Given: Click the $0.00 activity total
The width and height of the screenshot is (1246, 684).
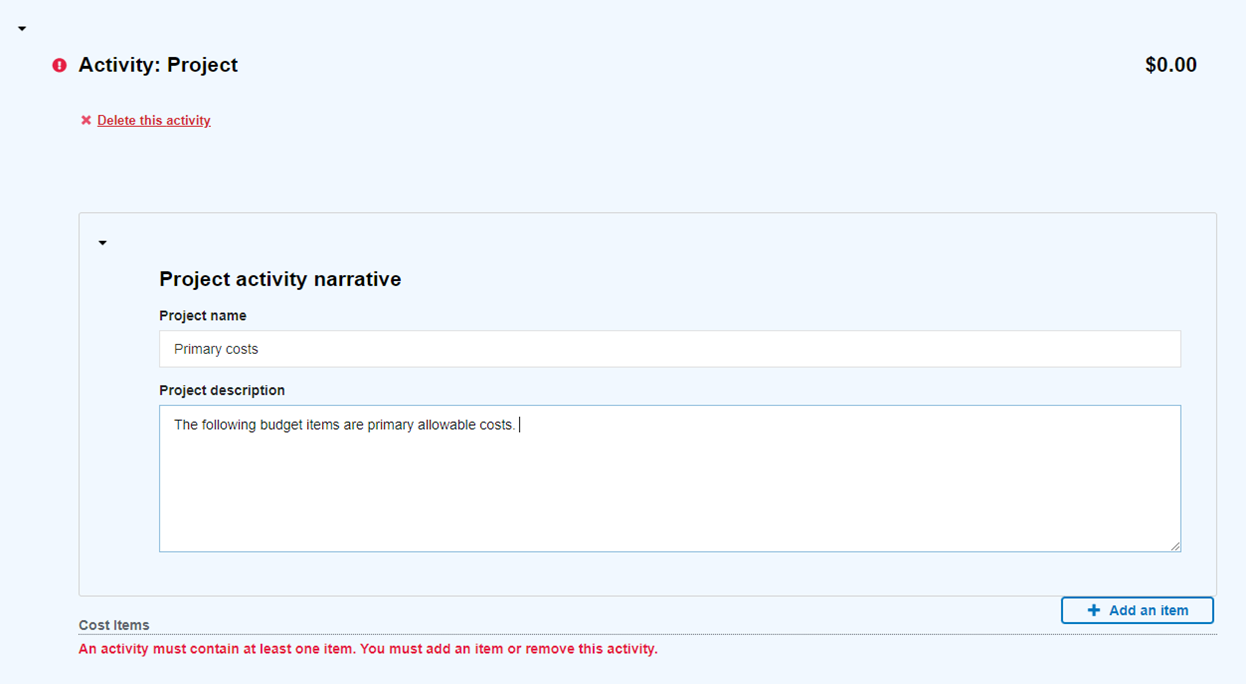Looking at the screenshot, I should tap(1170, 65).
